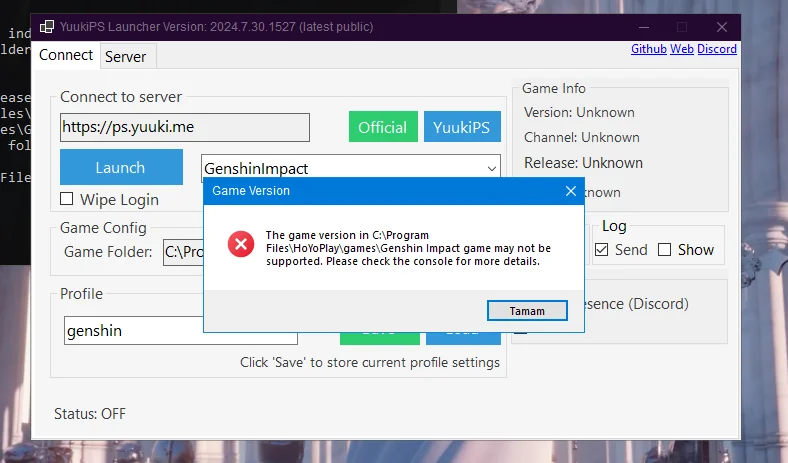Image resolution: width=788 pixels, height=463 pixels.
Task: Click the blue YuukiPS server button
Action: pos(462,127)
